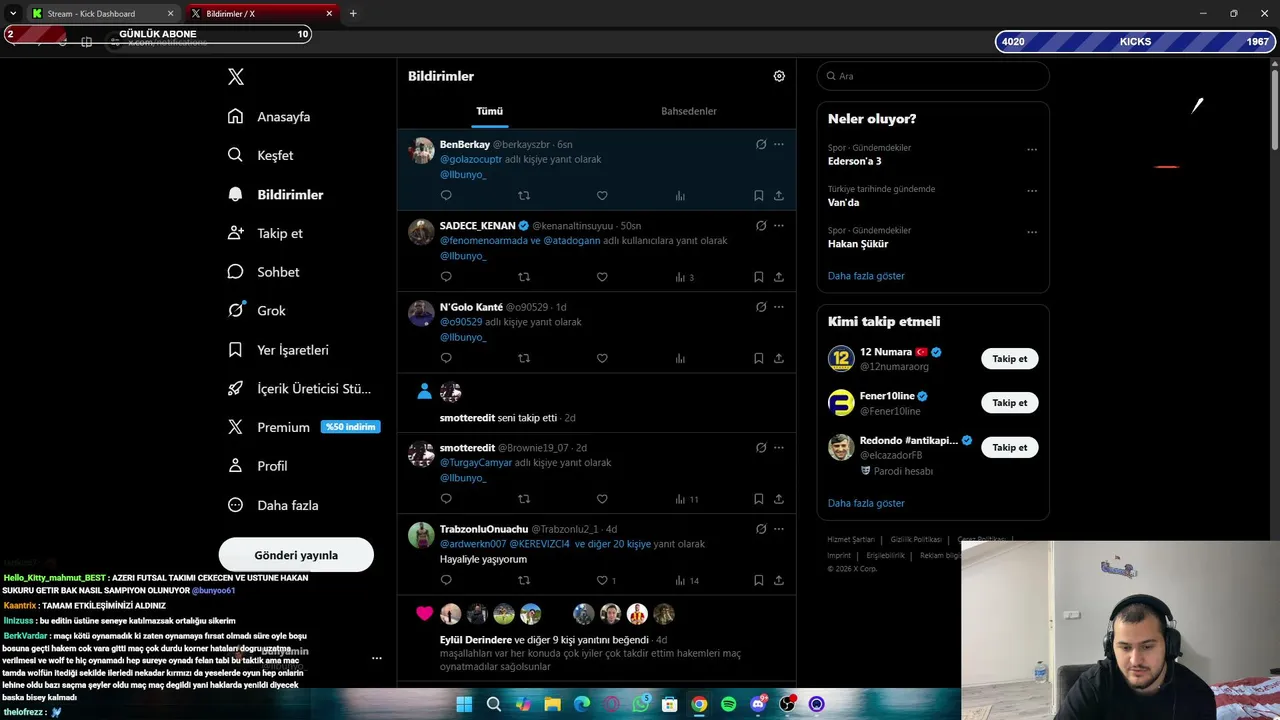This screenshot has height=720, width=1280.
Task: Click the X logo in sidebar
Action: pyautogui.click(x=236, y=77)
